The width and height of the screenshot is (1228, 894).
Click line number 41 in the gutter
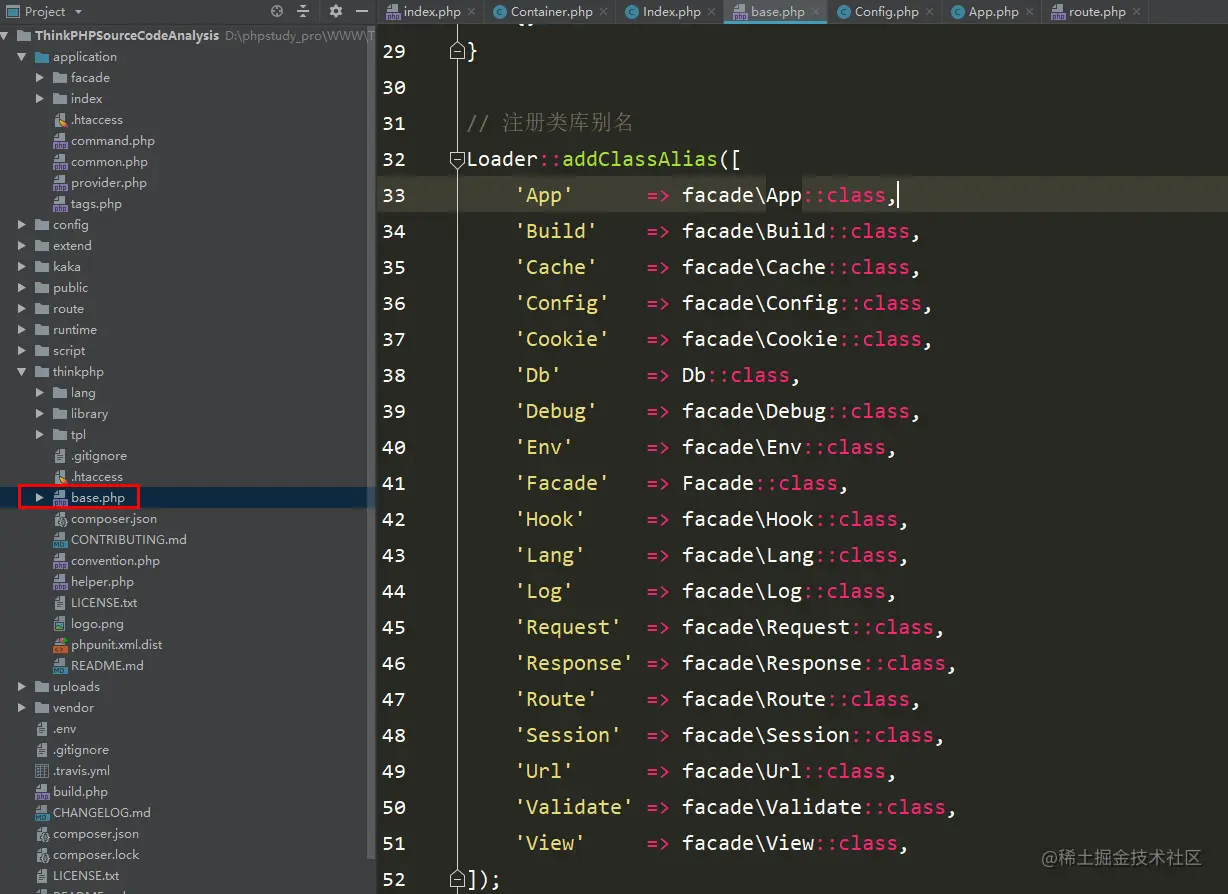coord(394,483)
